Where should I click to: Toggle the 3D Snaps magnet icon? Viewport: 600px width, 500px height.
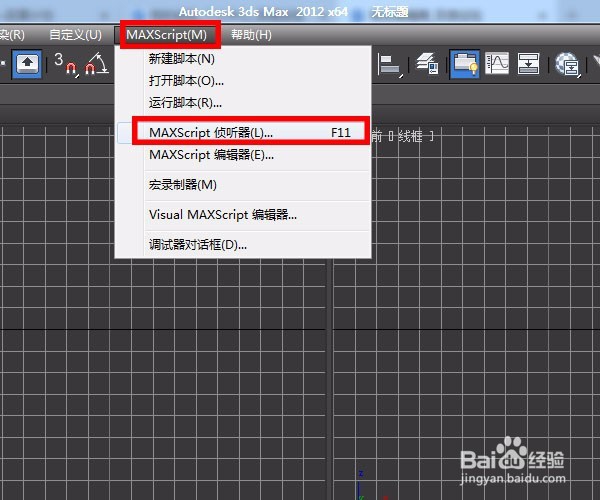coord(66,64)
